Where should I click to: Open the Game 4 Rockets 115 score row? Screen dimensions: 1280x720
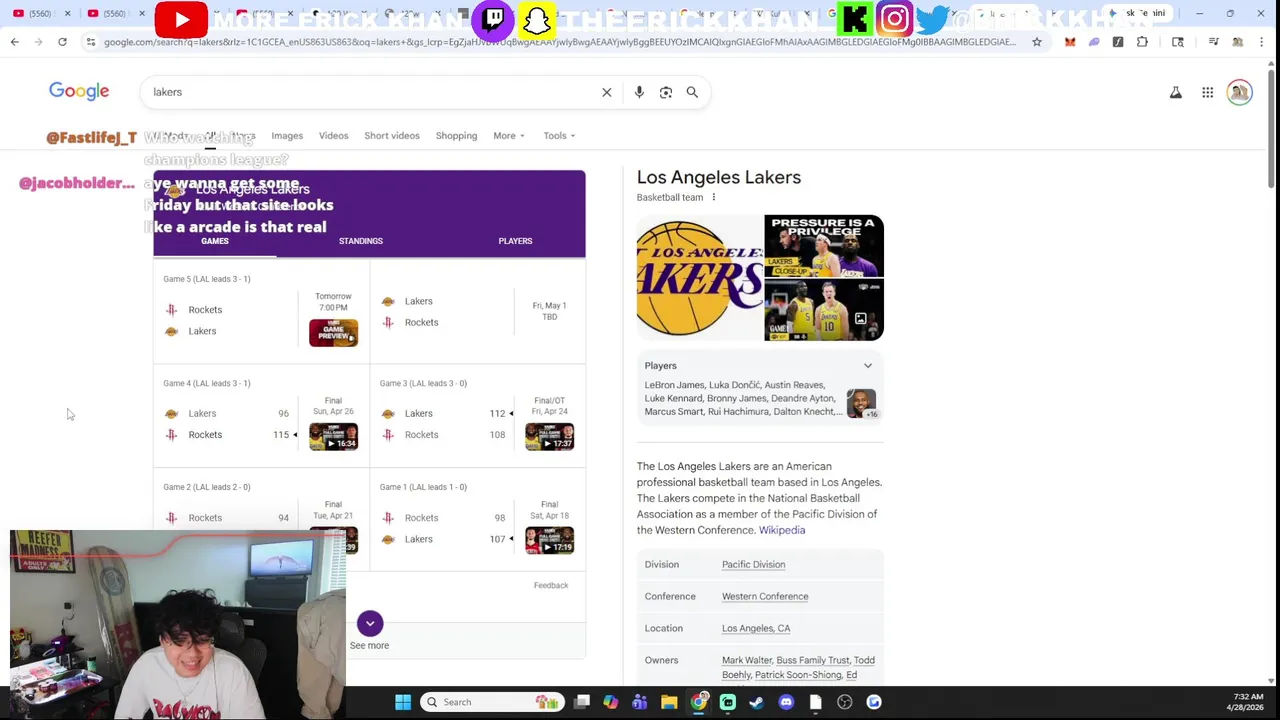(231, 435)
